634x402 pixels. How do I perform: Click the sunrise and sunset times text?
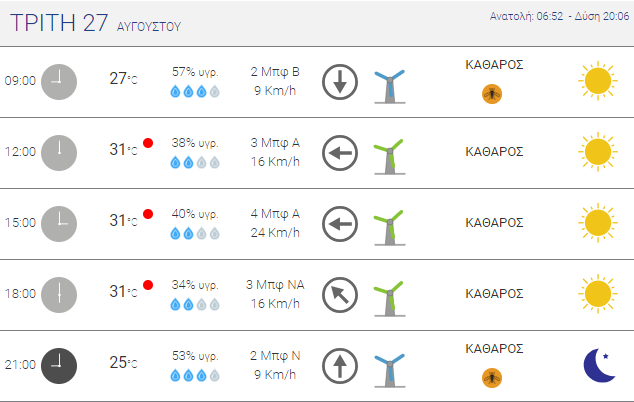point(555,17)
